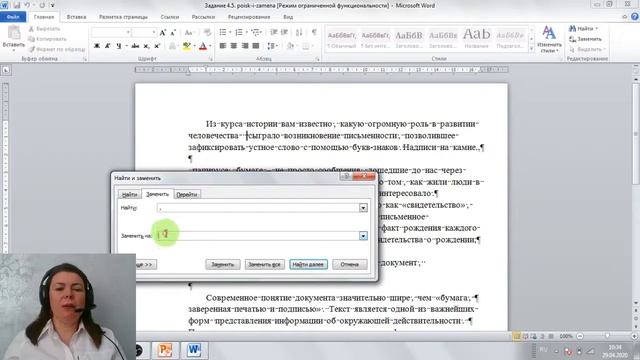
Task: Apply subscript formatting
Action: pos(147,46)
